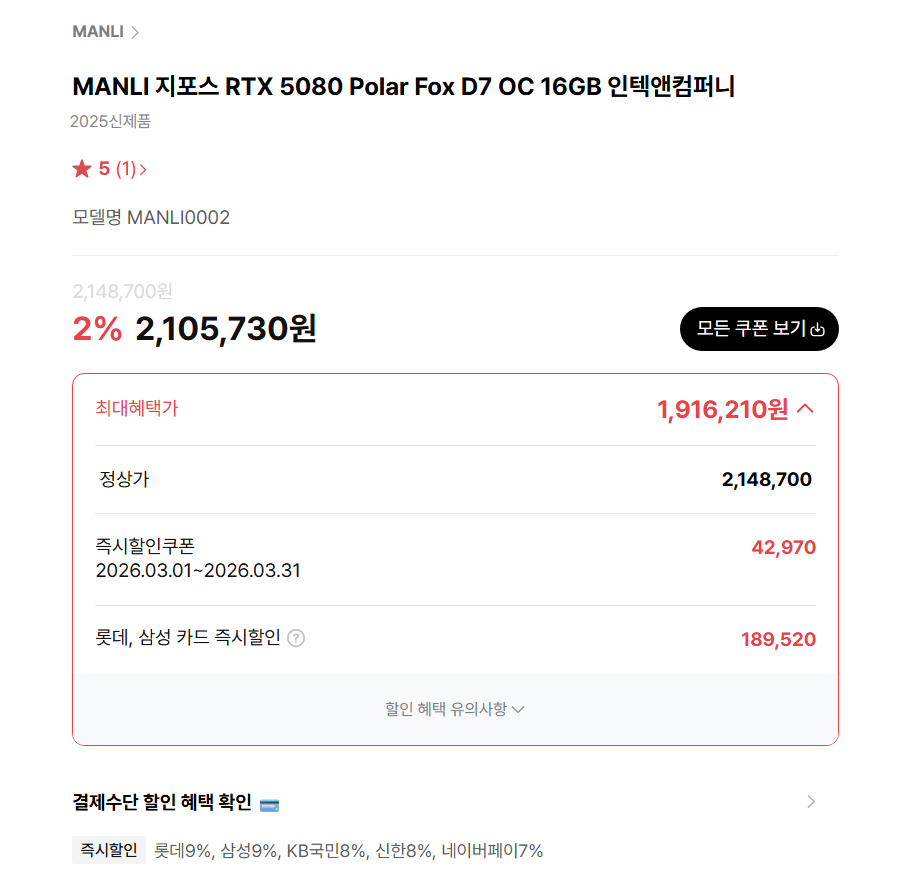
Task: Click the 모델명 MANLI0002 text
Action: coord(151,217)
